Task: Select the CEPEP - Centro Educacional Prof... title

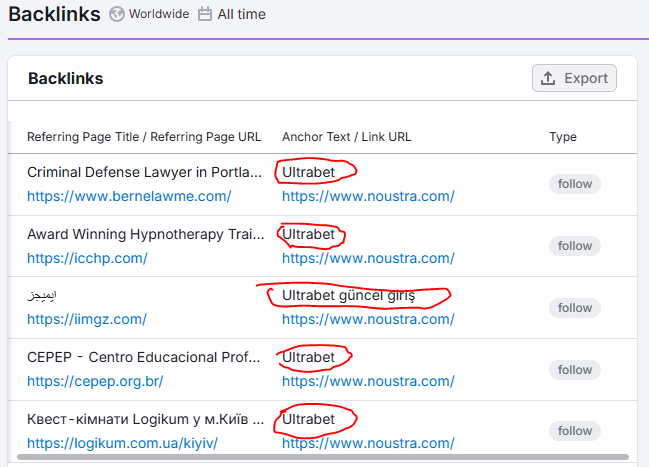Action: tap(144, 357)
